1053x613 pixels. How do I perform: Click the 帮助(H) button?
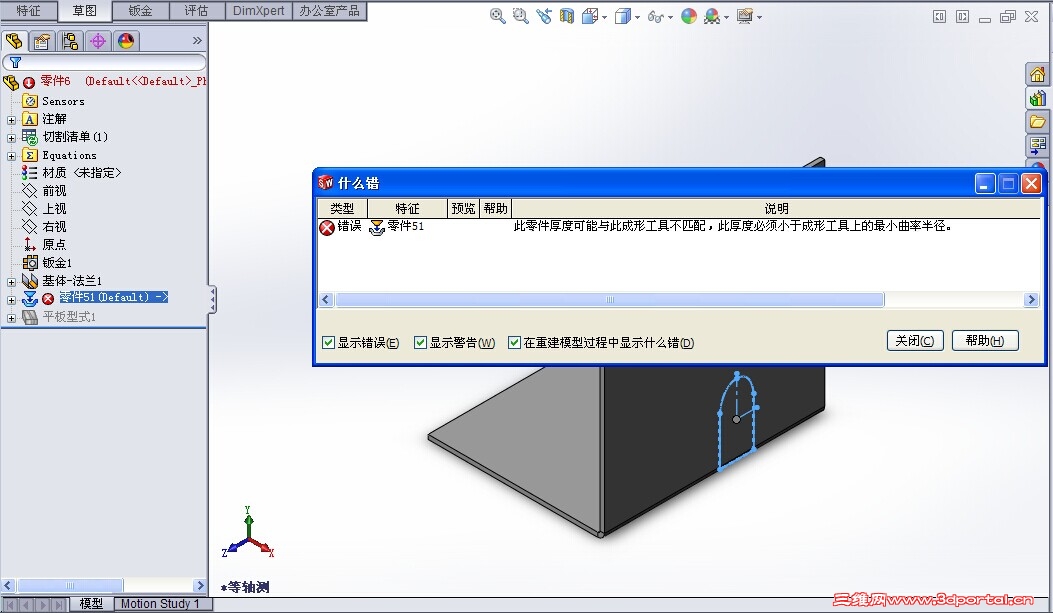pyautogui.click(x=985, y=340)
